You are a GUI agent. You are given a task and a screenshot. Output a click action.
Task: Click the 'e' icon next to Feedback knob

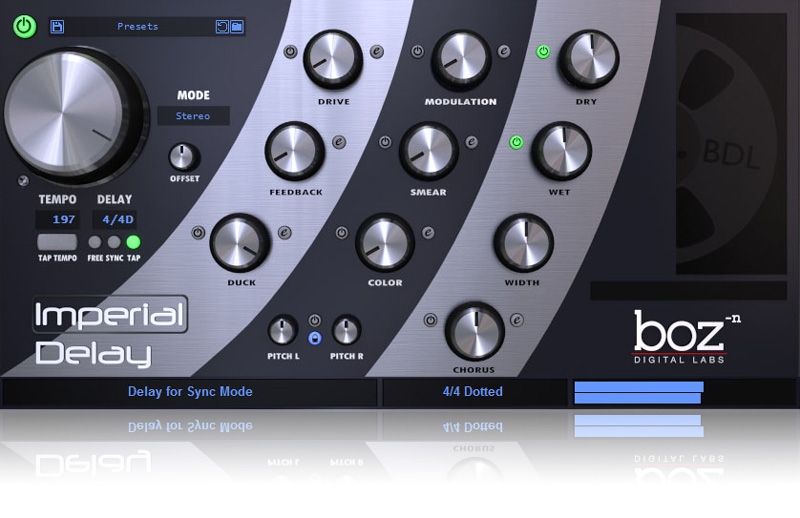pos(339,142)
